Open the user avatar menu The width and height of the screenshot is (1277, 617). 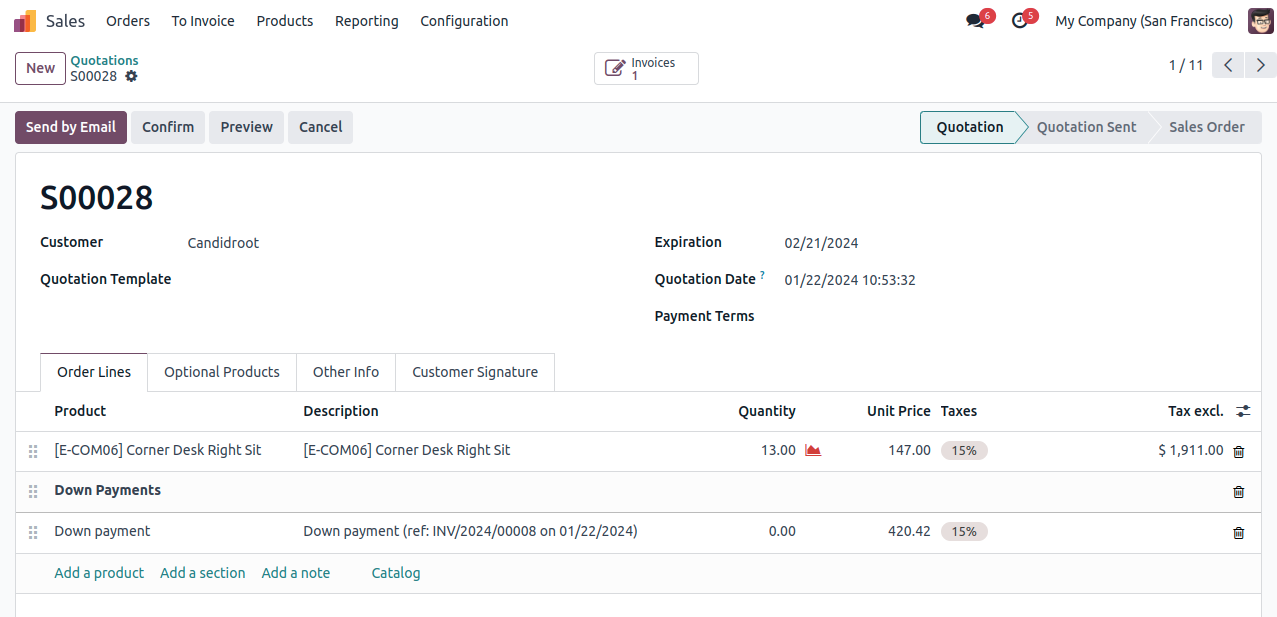pos(1260,21)
